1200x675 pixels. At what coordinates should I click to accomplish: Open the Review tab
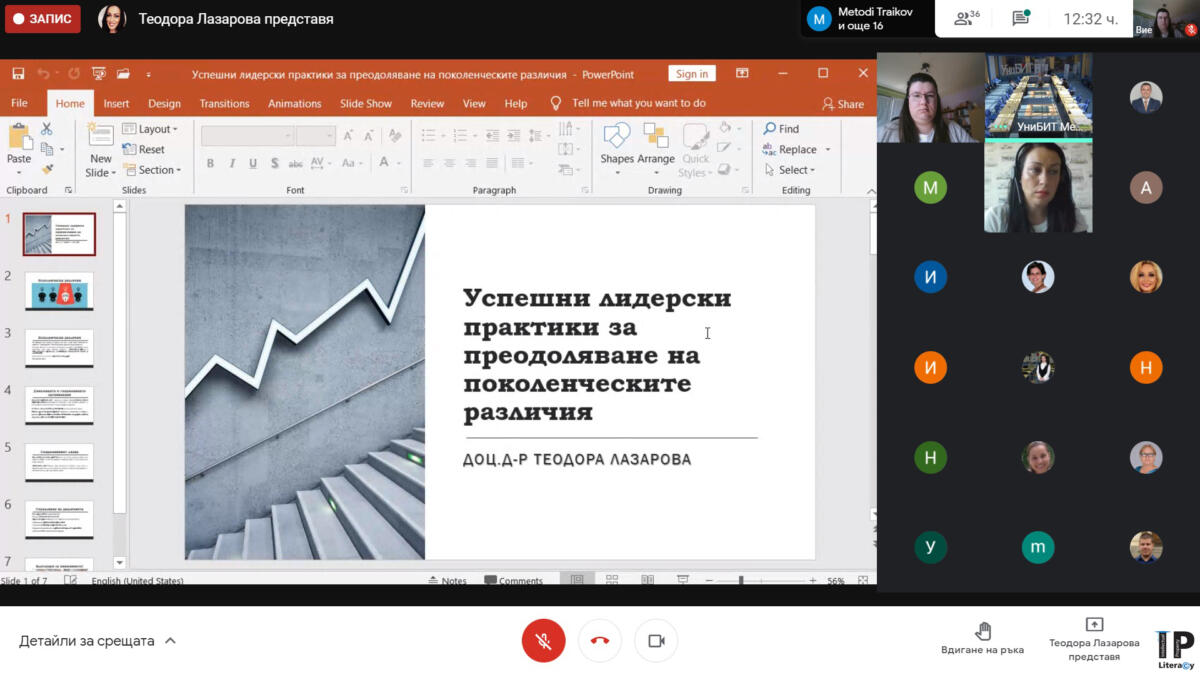pos(427,103)
